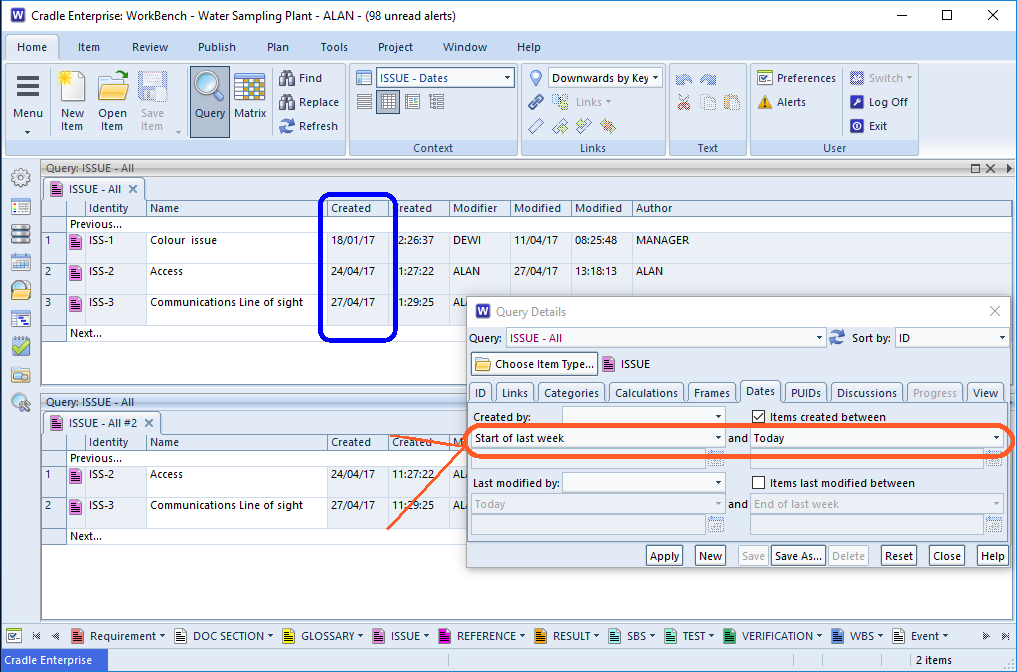Click Next... row in bottom query table

86,536
